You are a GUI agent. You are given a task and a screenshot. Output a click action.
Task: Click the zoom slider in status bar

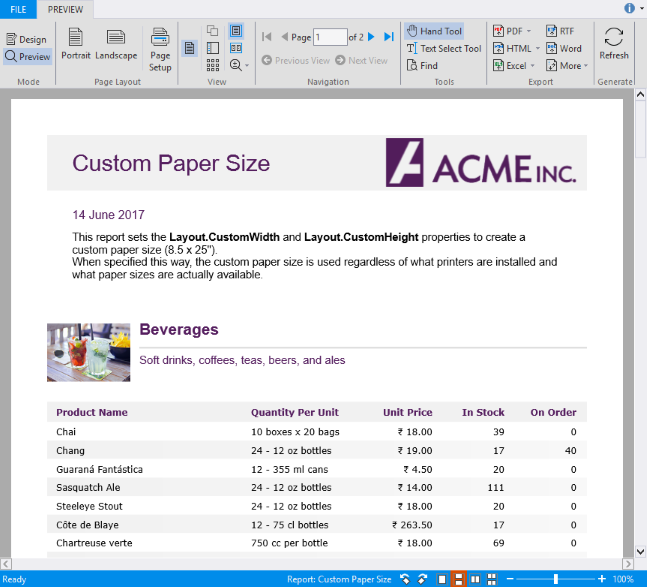(555, 579)
